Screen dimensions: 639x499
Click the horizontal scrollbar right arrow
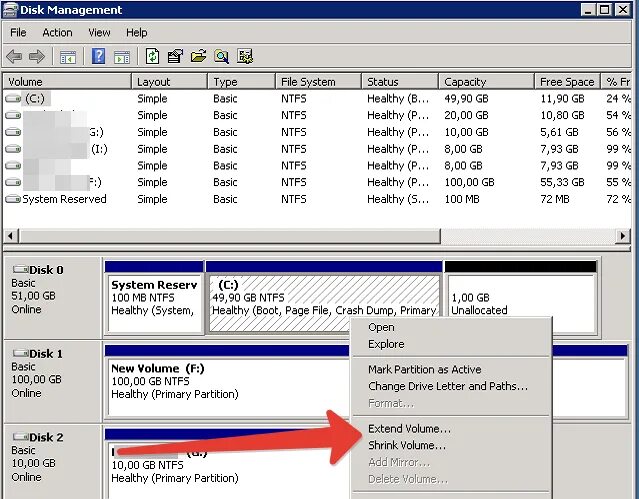623,236
